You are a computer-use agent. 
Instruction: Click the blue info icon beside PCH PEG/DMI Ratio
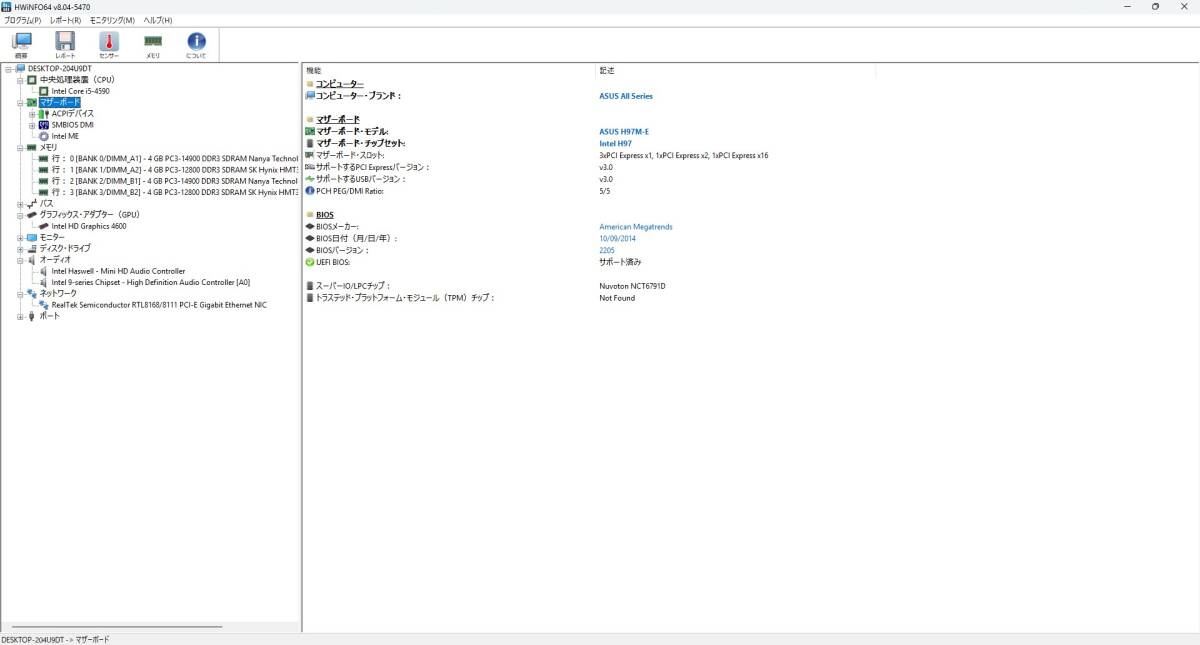tap(310, 190)
